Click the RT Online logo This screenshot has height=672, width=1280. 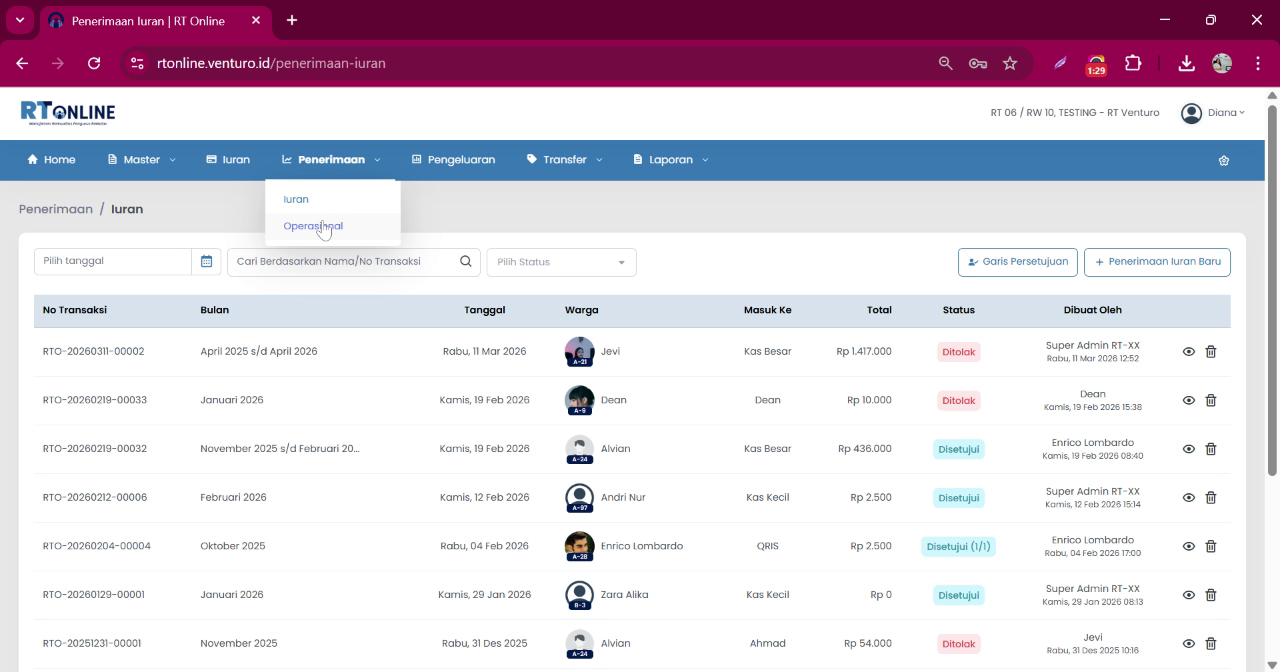(68, 112)
